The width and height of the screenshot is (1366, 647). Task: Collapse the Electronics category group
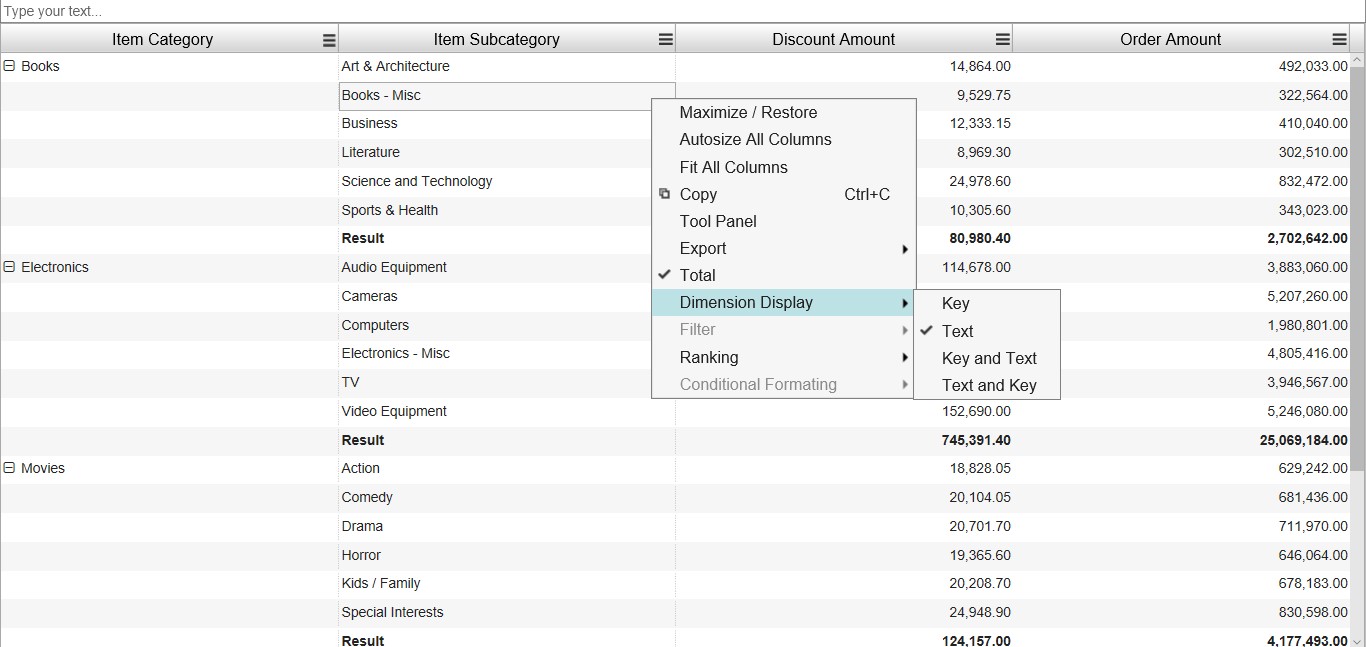[10, 267]
